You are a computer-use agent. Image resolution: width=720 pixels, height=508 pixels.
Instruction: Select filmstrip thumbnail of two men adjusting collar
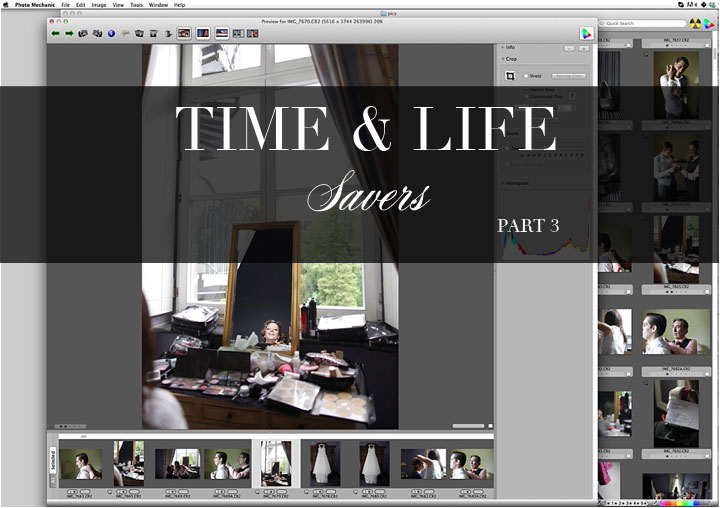(227, 464)
